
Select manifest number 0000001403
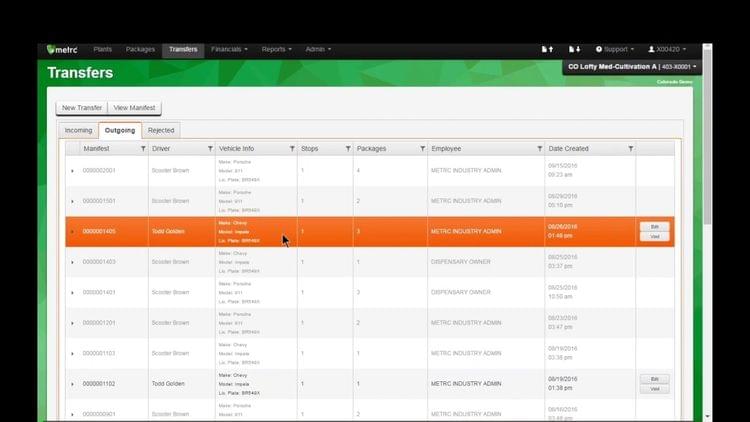click(x=99, y=262)
